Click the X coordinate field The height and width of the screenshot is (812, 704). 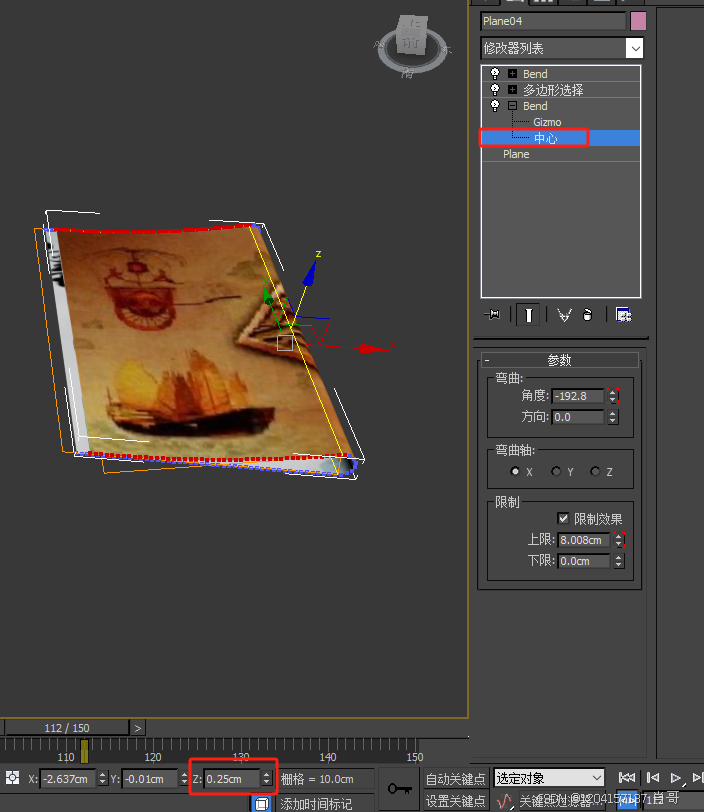68,778
